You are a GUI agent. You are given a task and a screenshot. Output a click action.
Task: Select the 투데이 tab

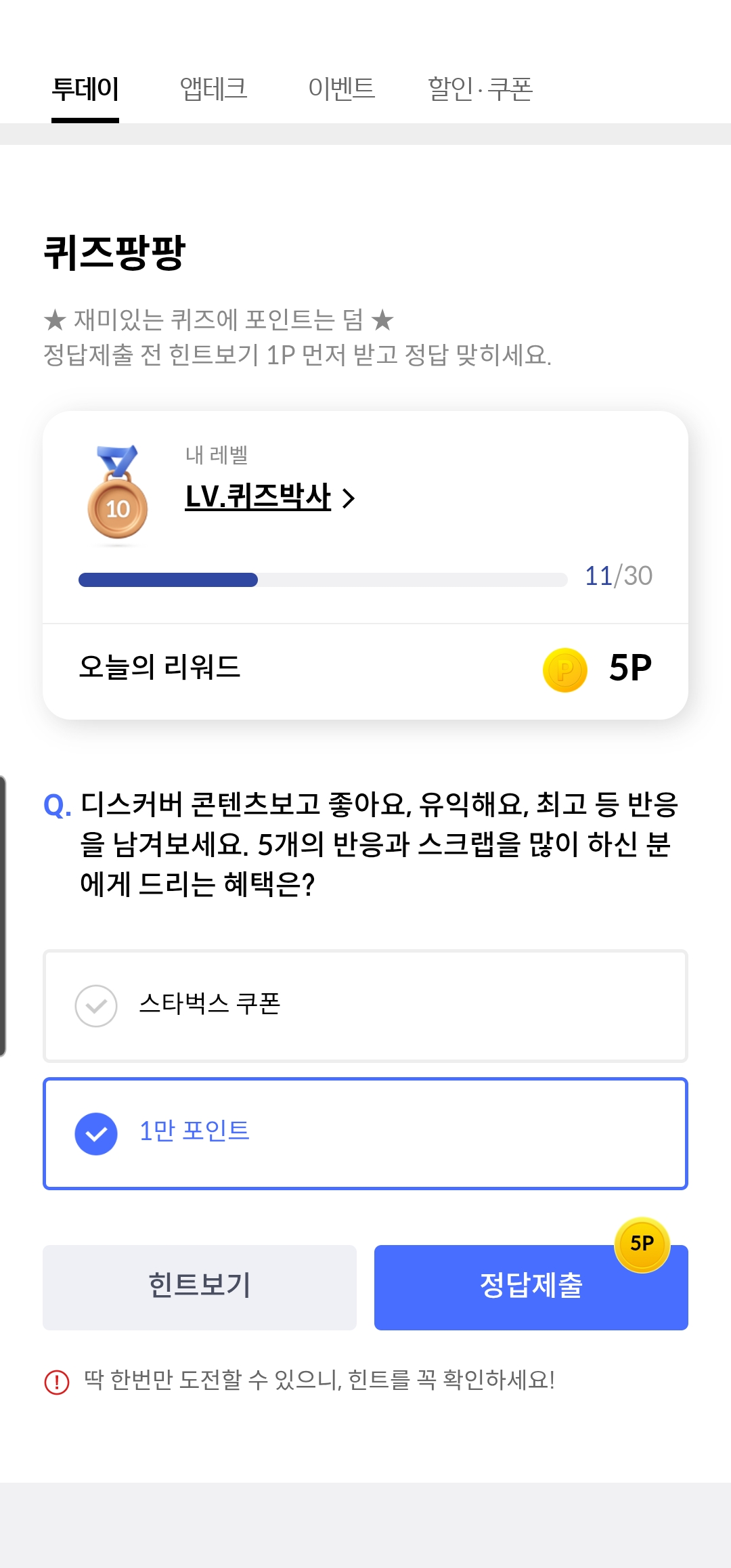coord(85,89)
